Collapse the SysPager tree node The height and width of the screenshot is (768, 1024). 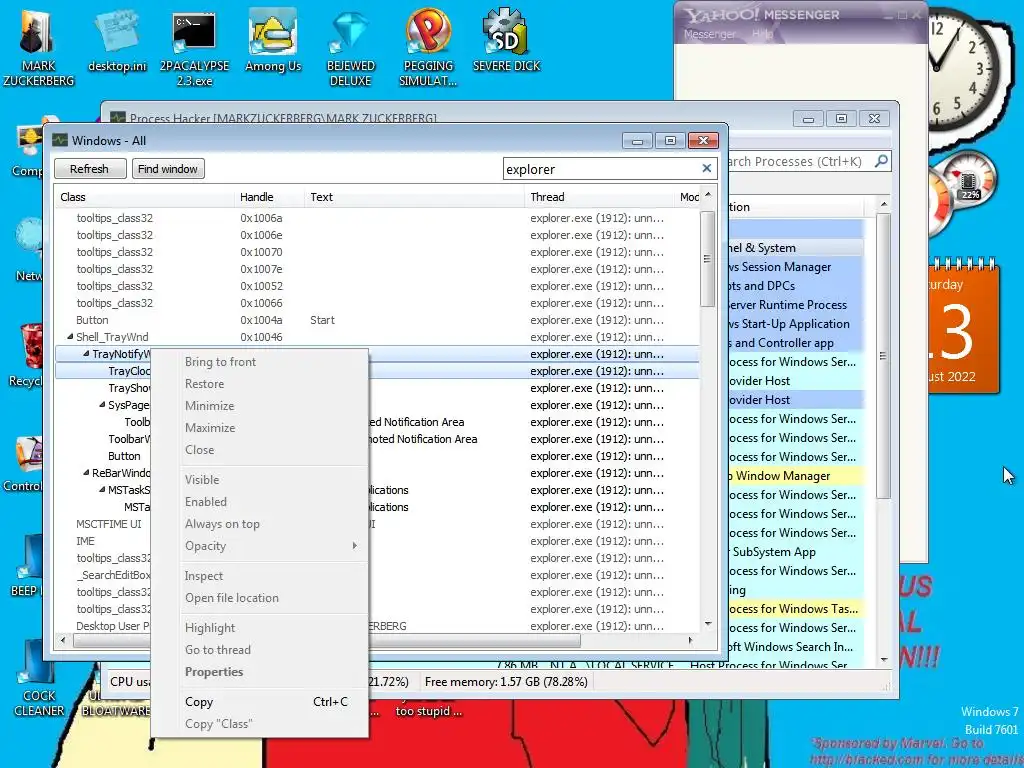coord(102,405)
